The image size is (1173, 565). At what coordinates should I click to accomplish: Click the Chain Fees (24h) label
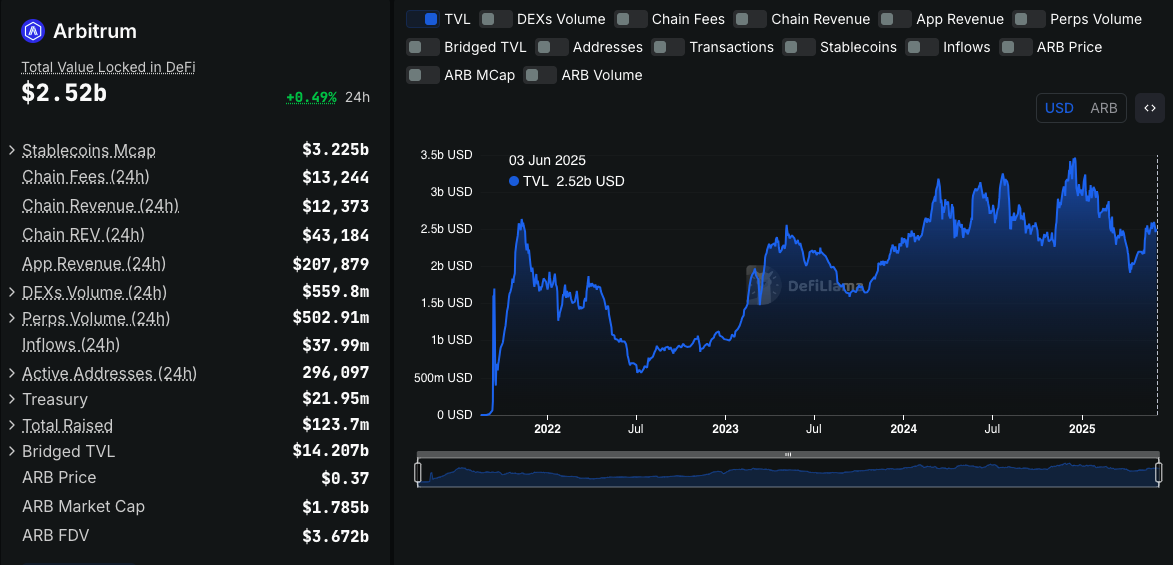pyautogui.click(x=86, y=177)
